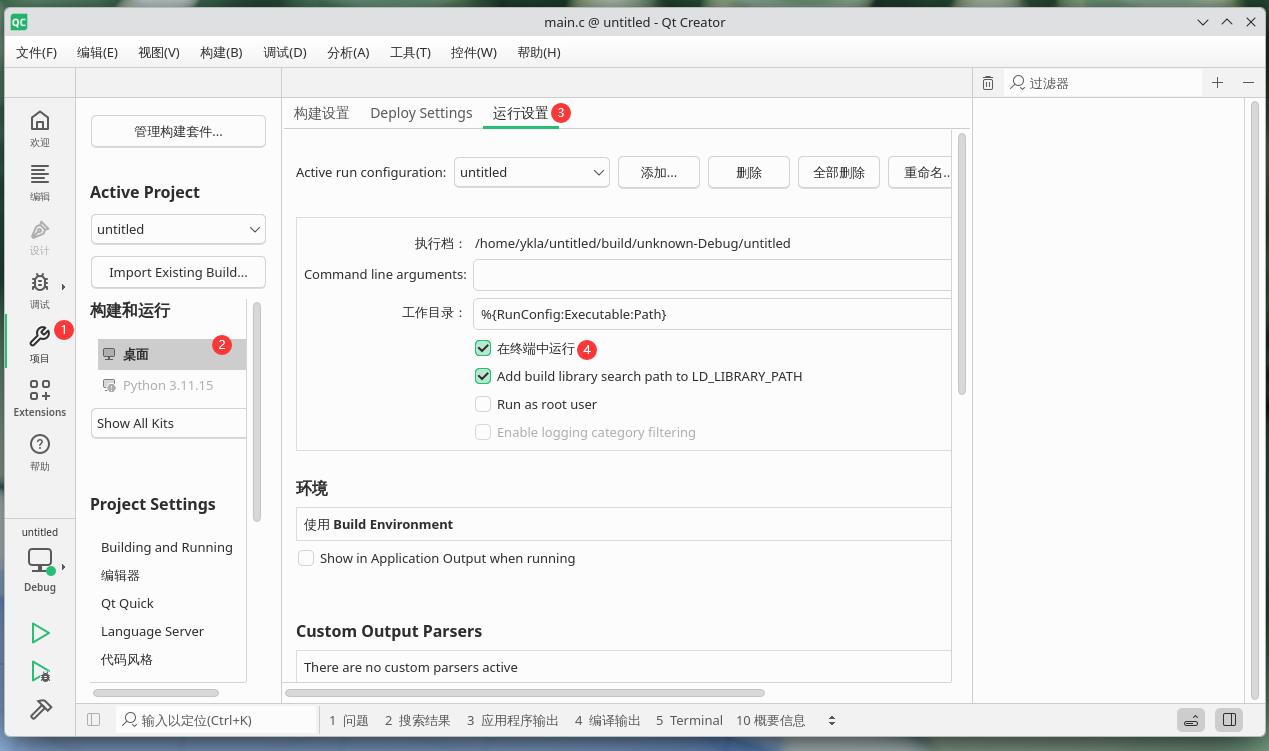The image size is (1269, 751).
Task: Open Qt Quick project settings
Action: (128, 603)
